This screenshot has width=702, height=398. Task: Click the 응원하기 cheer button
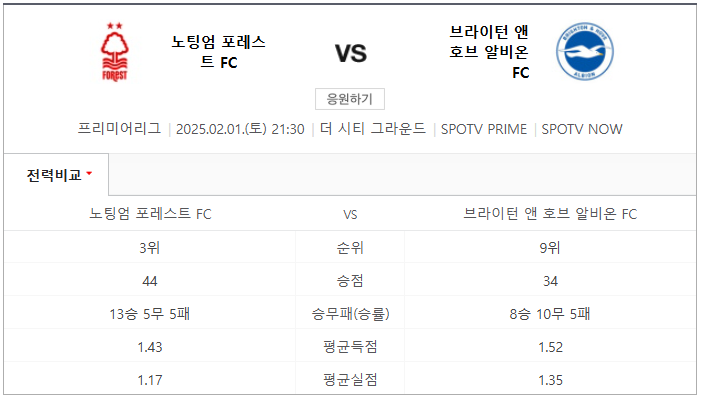(x=350, y=99)
